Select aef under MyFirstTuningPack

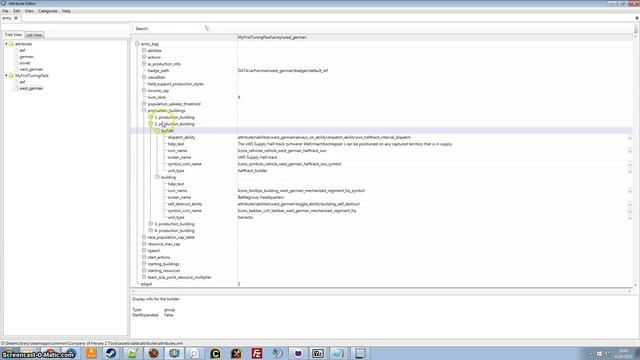(x=22, y=82)
